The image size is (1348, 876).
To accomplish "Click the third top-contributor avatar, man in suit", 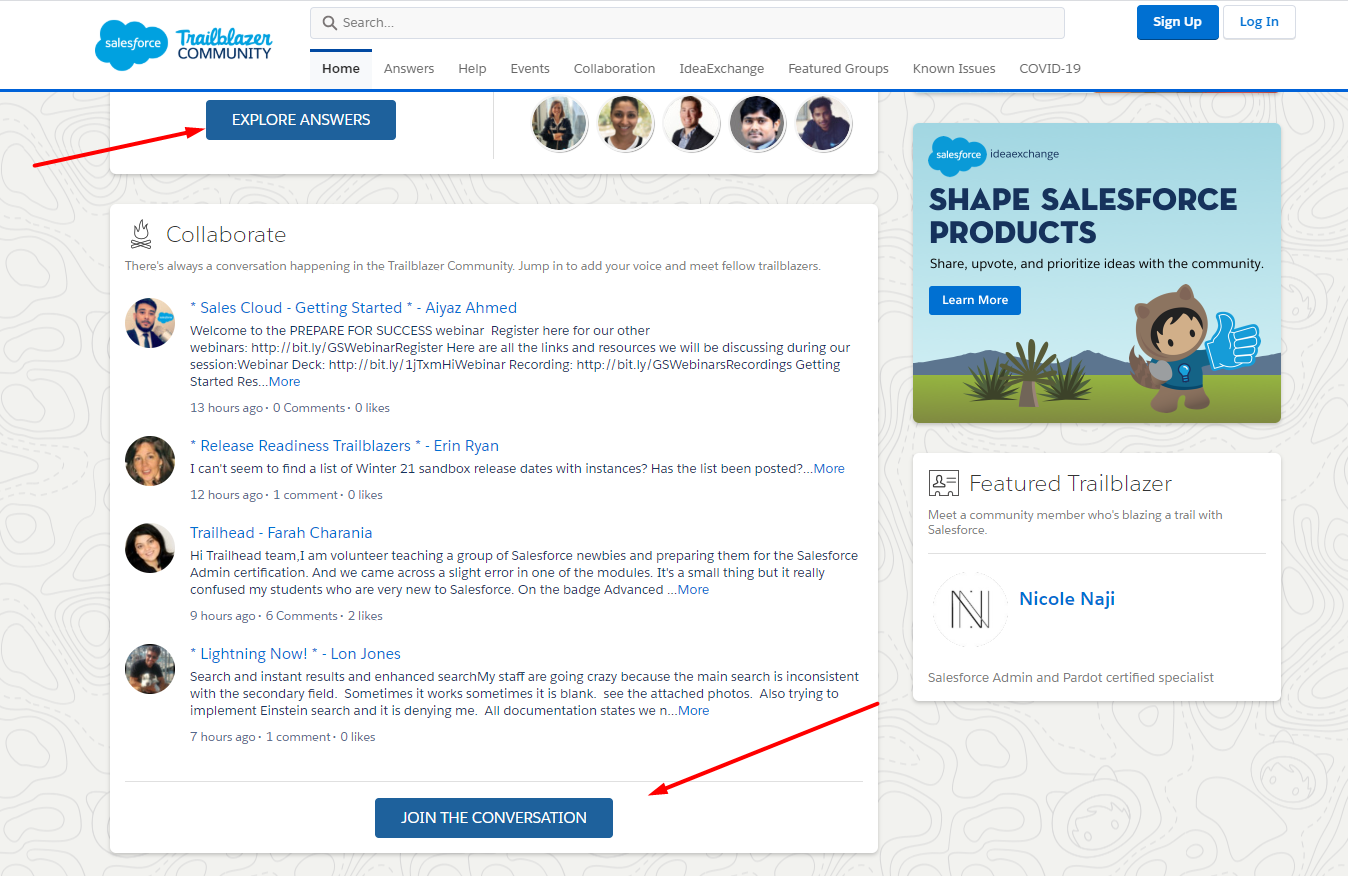I will [x=691, y=124].
